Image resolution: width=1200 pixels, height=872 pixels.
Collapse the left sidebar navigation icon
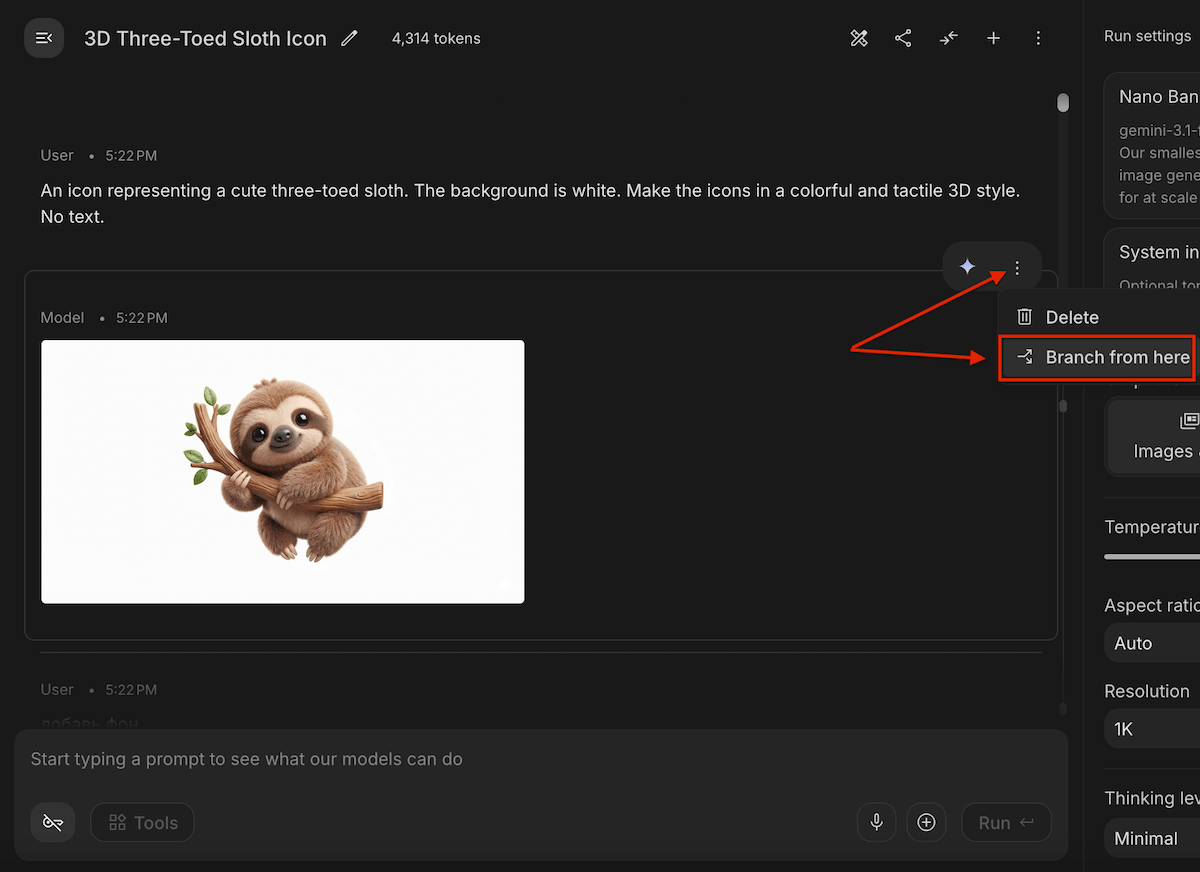point(44,38)
